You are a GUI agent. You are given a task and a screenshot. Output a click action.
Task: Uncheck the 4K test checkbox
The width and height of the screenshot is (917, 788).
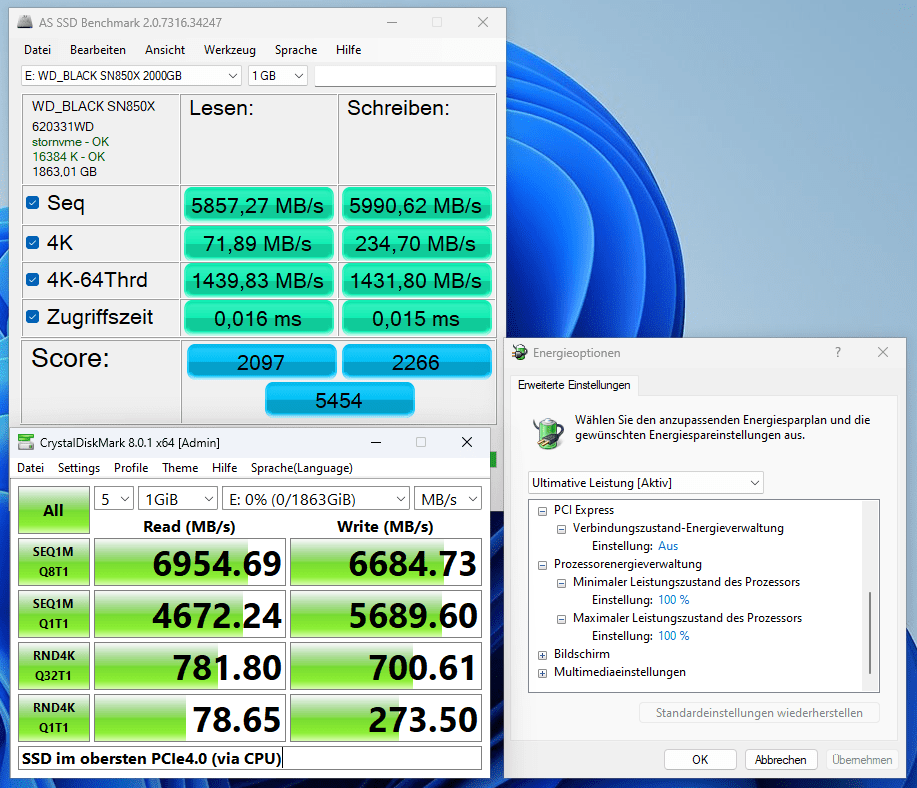(33, 243)
